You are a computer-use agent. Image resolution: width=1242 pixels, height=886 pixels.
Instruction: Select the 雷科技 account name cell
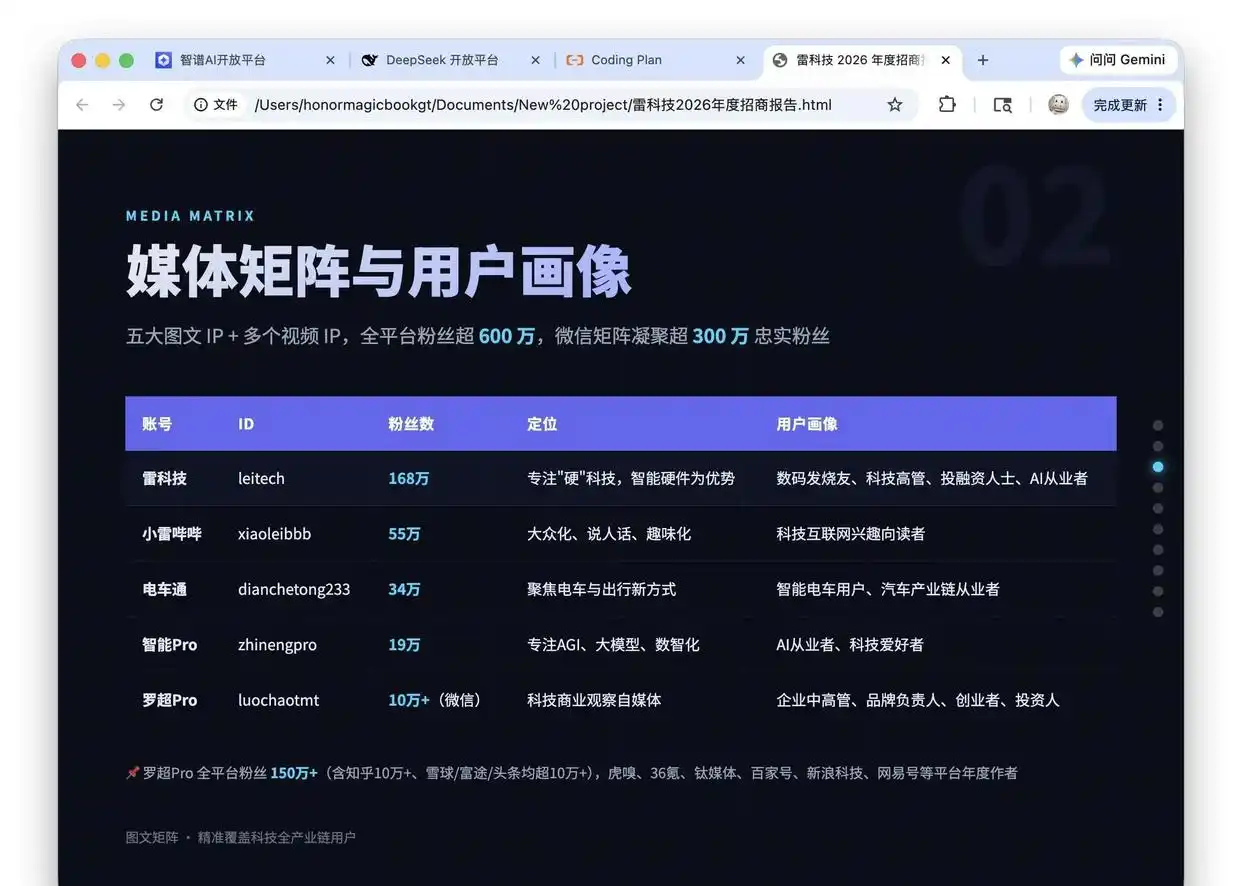click(164, 479)
